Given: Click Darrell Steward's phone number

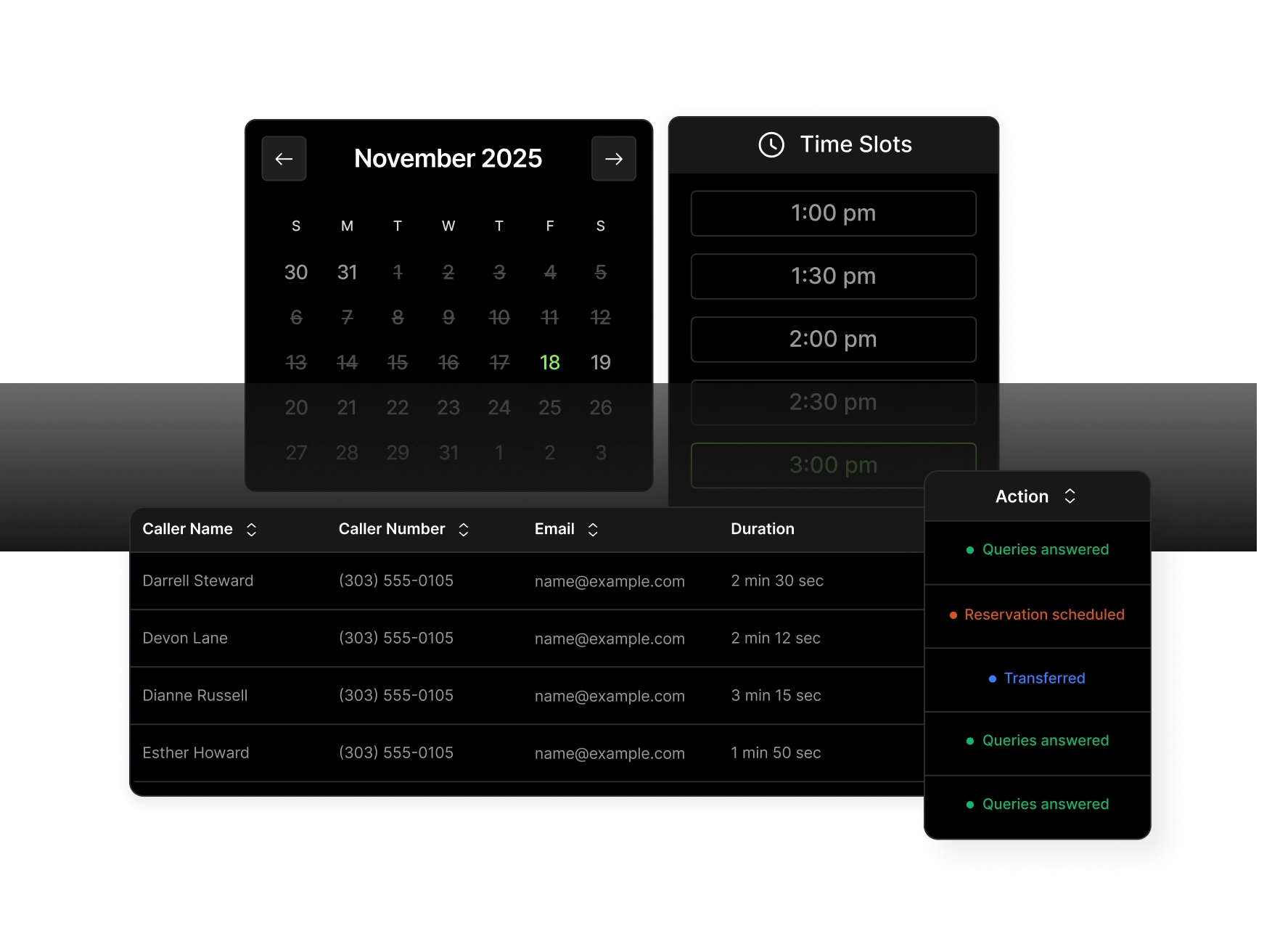Looking at the screenshot, I should click(396, 580).
